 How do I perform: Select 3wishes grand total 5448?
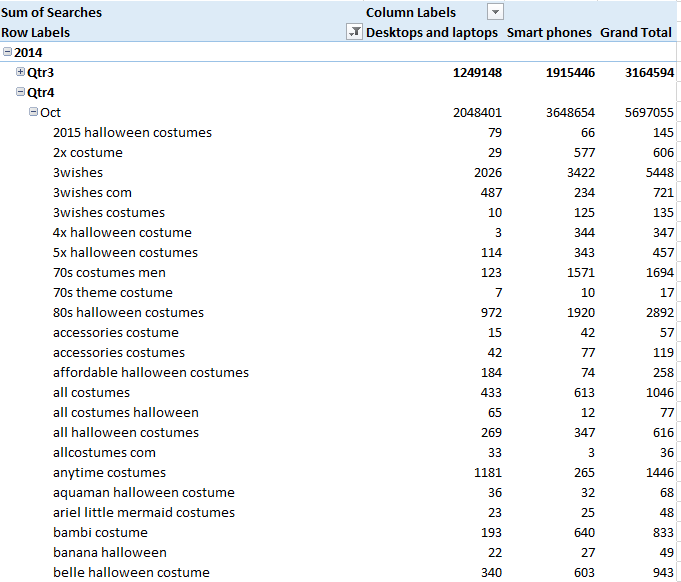[x=660, y=172]
